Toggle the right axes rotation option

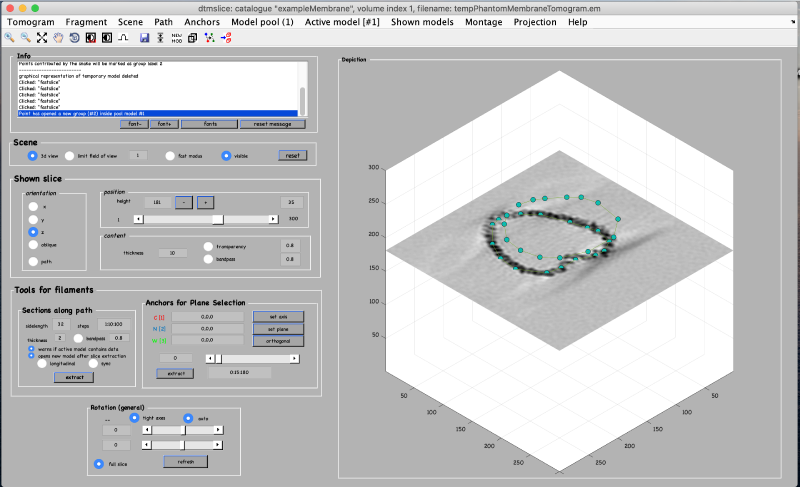134,418
